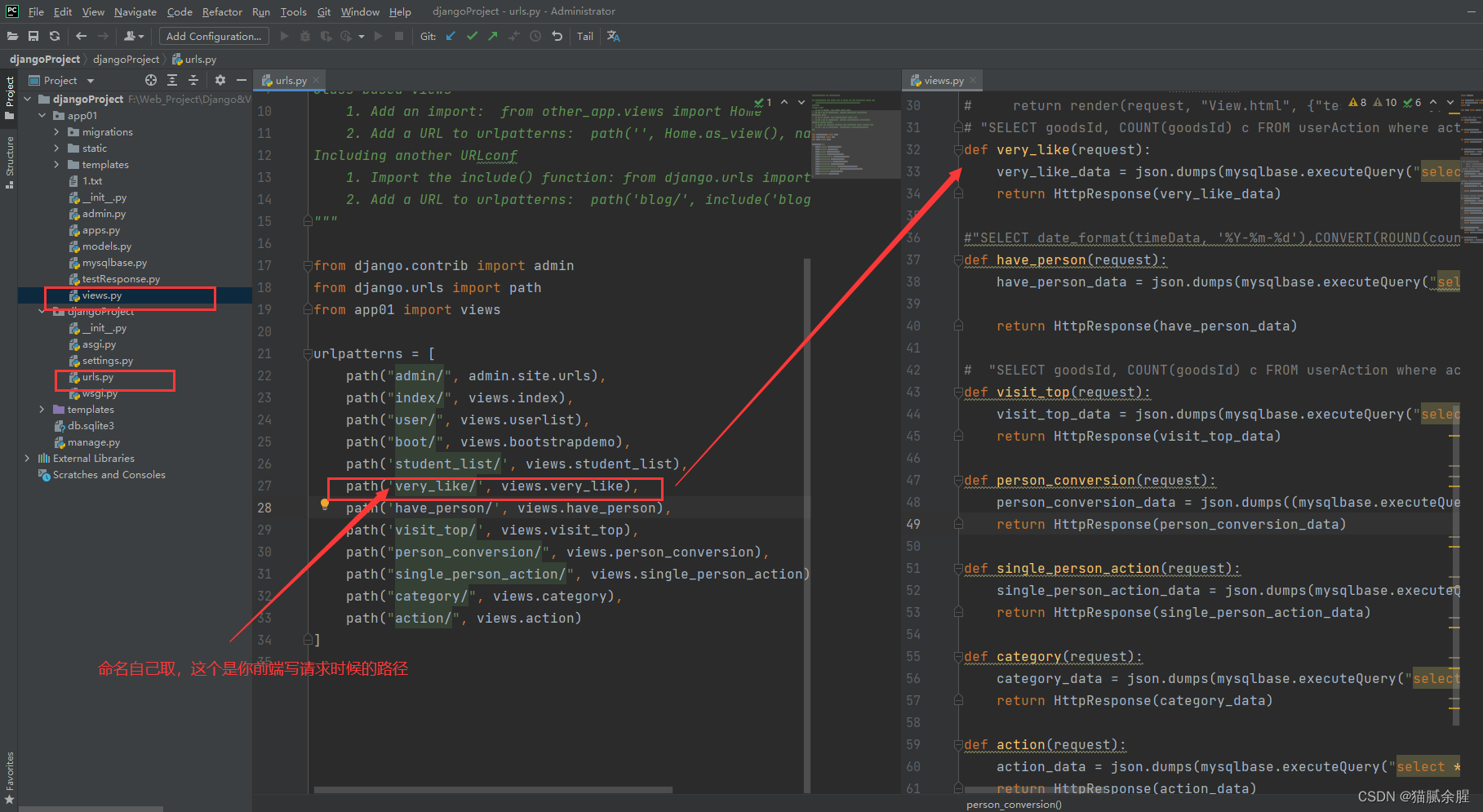Click the urls.py horizontal scrollbar
The image size is (1483, 812).
click(x=493, y=790)
